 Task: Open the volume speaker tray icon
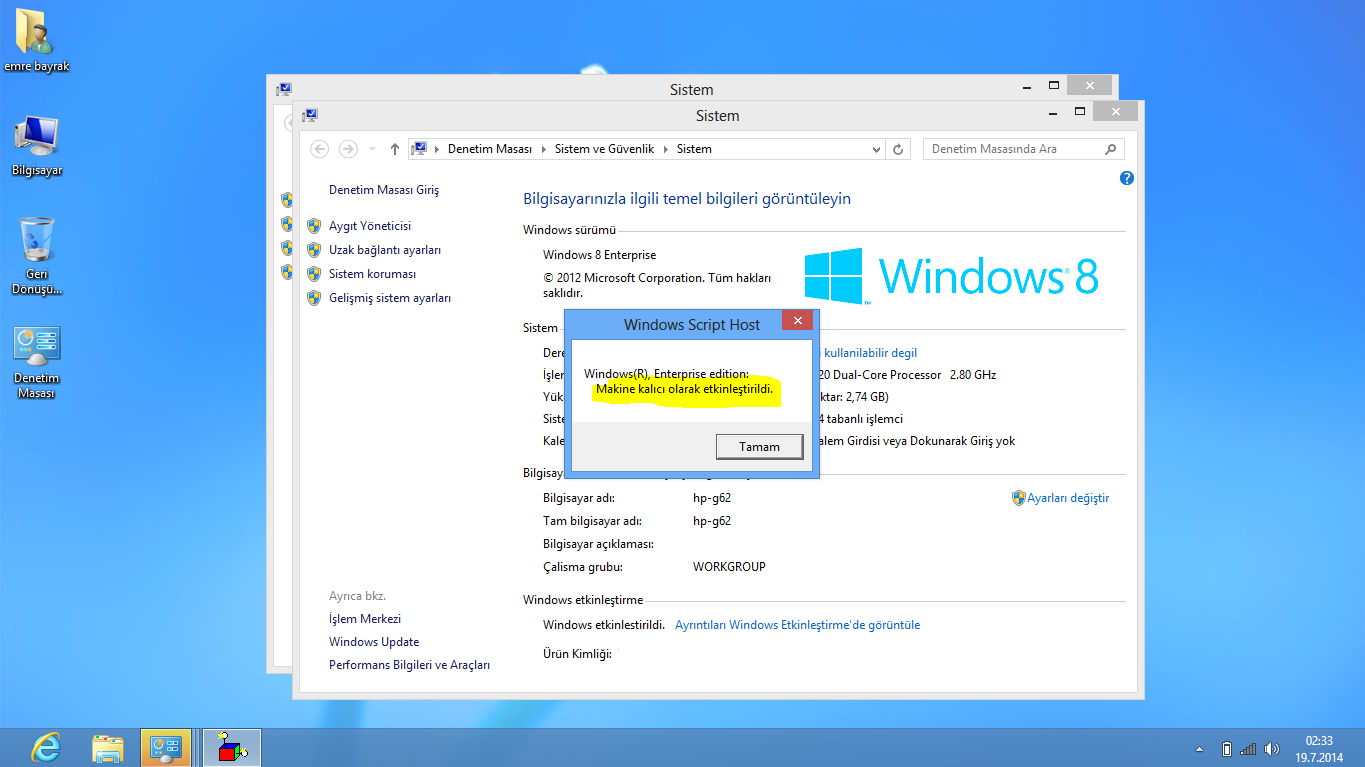1271,749
